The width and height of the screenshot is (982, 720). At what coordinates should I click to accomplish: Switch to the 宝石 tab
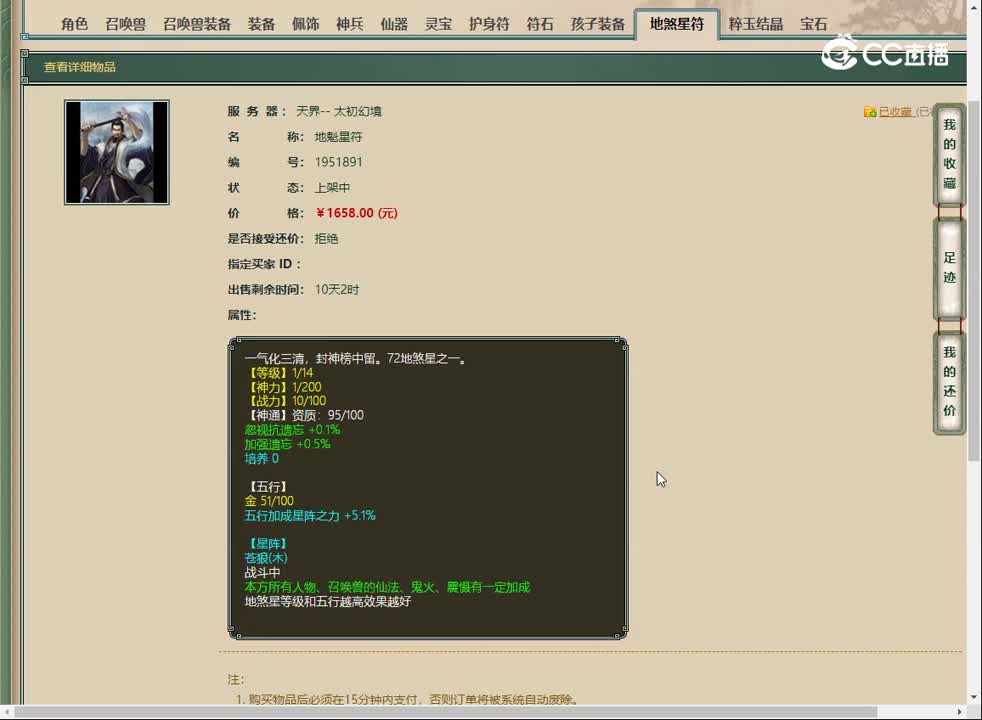point(814,24)
